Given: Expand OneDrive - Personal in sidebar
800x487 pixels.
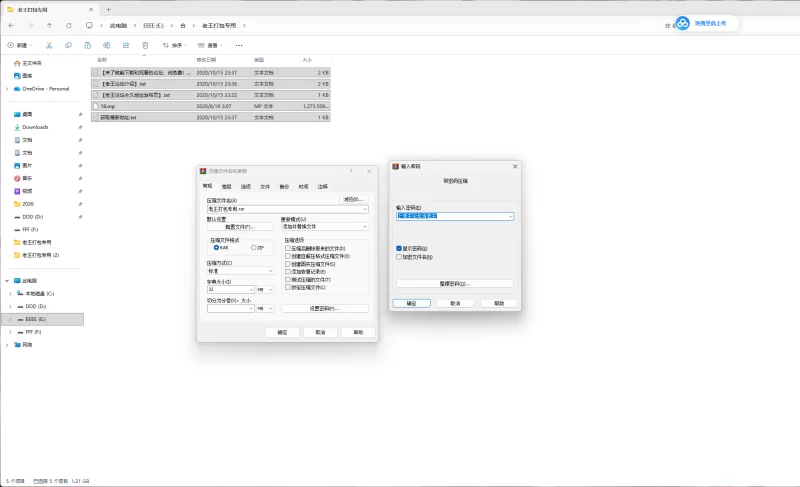Looking at the screenshot, I should click(x=7, y=89).
